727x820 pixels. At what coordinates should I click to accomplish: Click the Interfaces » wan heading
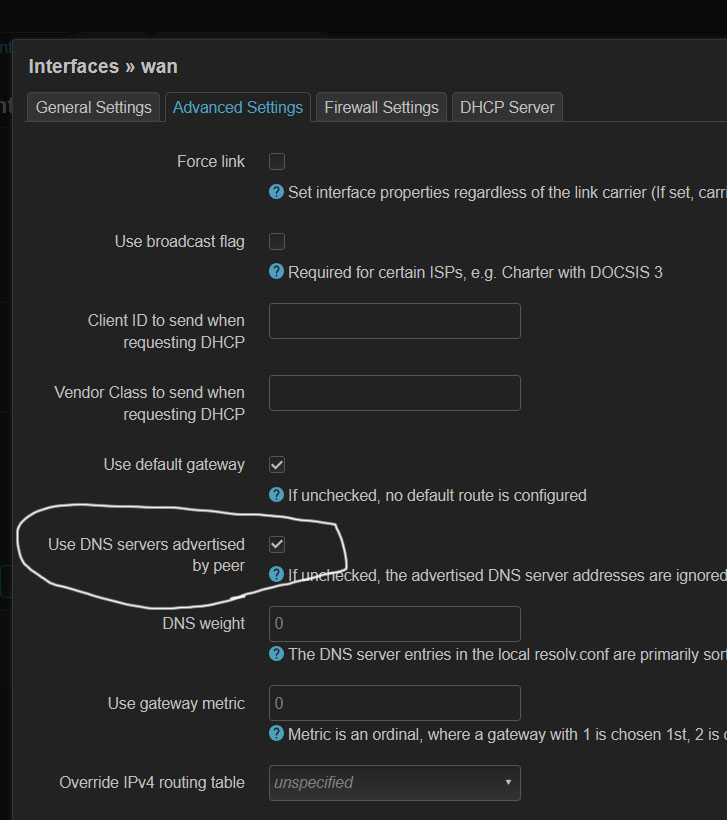coord(103,67)
